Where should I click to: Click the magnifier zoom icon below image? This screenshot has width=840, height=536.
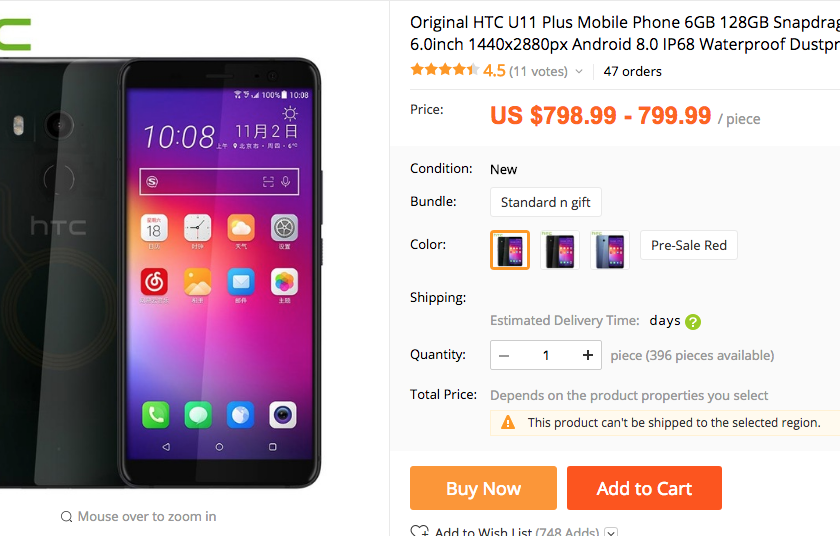pyautogui.click(x=66, y=517)
